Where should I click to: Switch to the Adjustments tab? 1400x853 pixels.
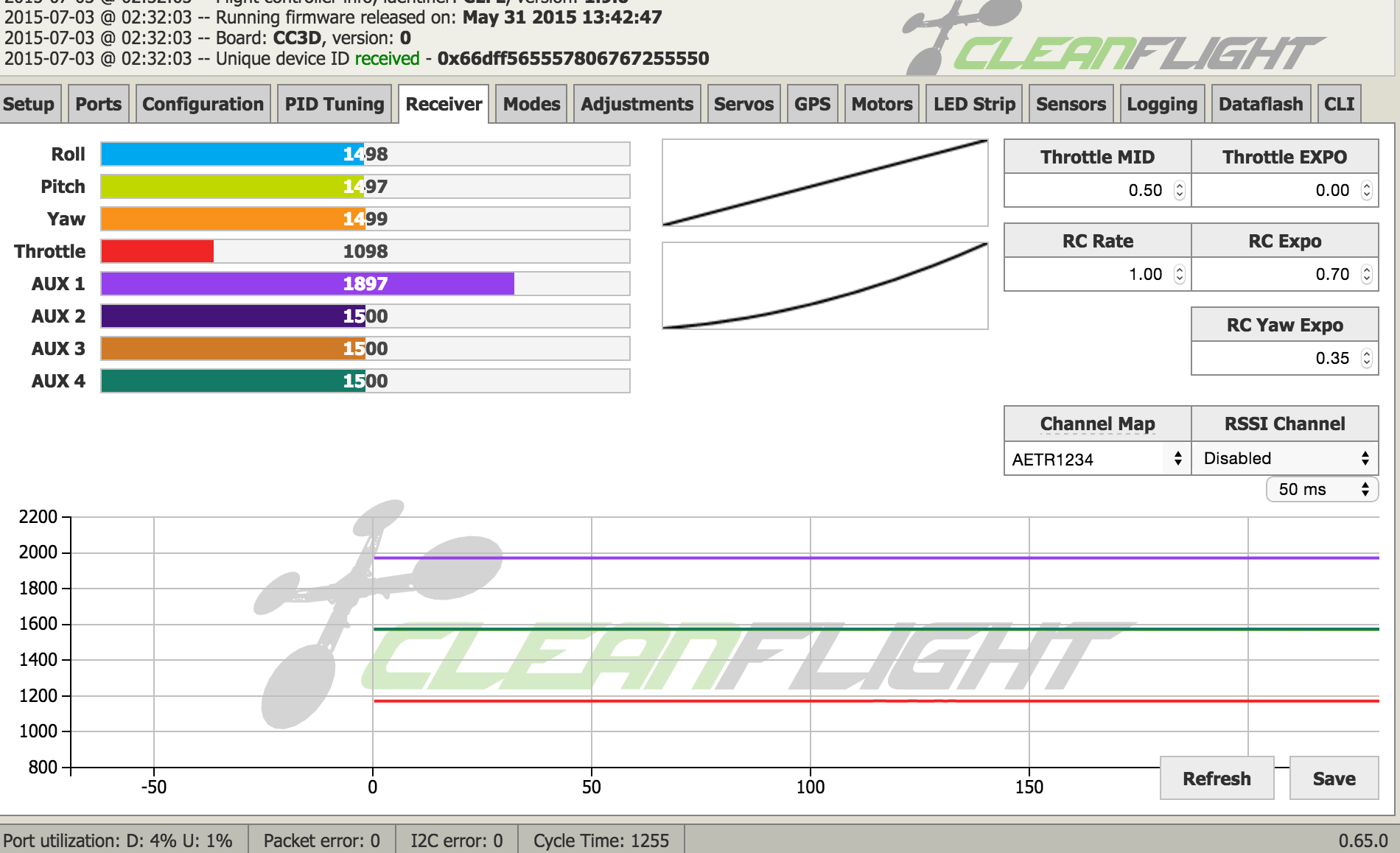pos(637,104)
